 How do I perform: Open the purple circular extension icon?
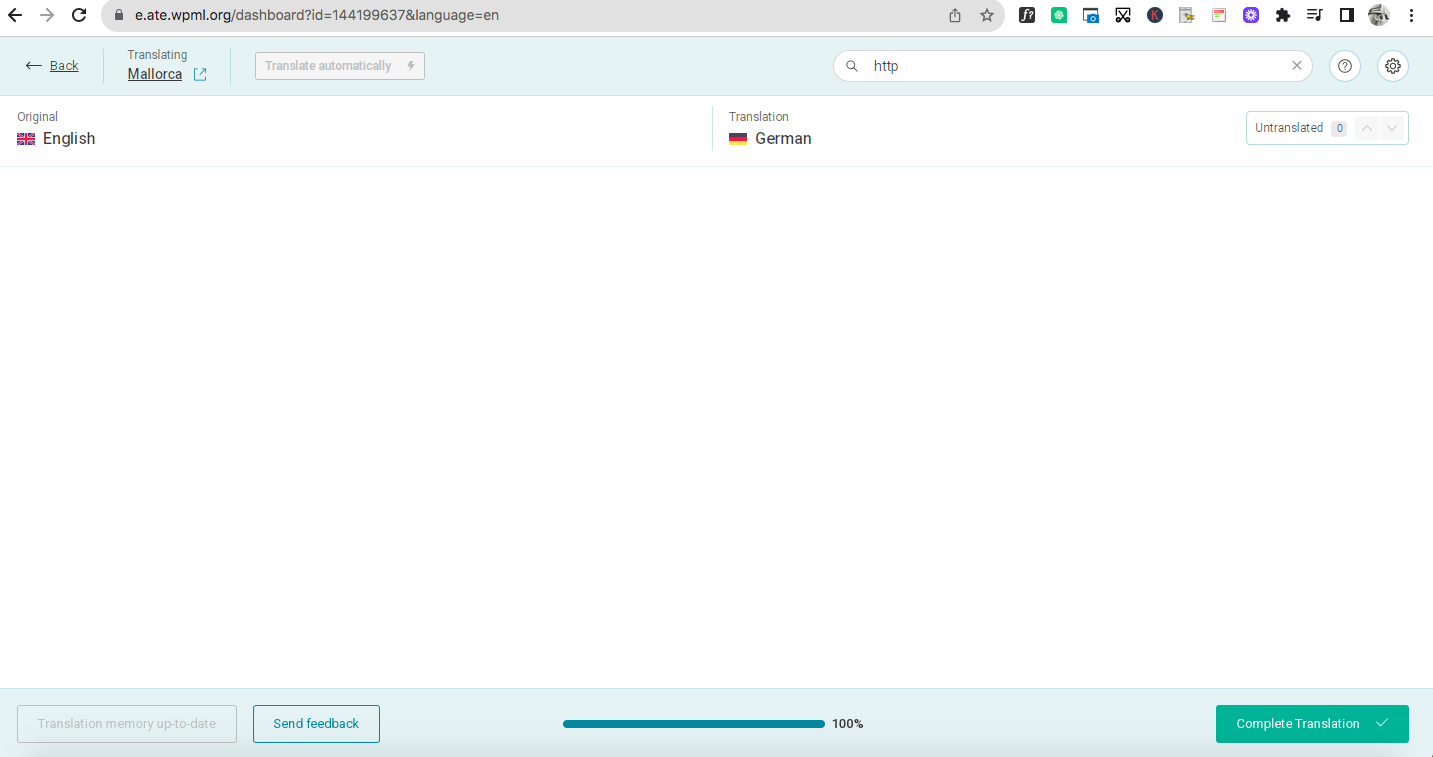pyautogui.click(x=1251, y=15)
